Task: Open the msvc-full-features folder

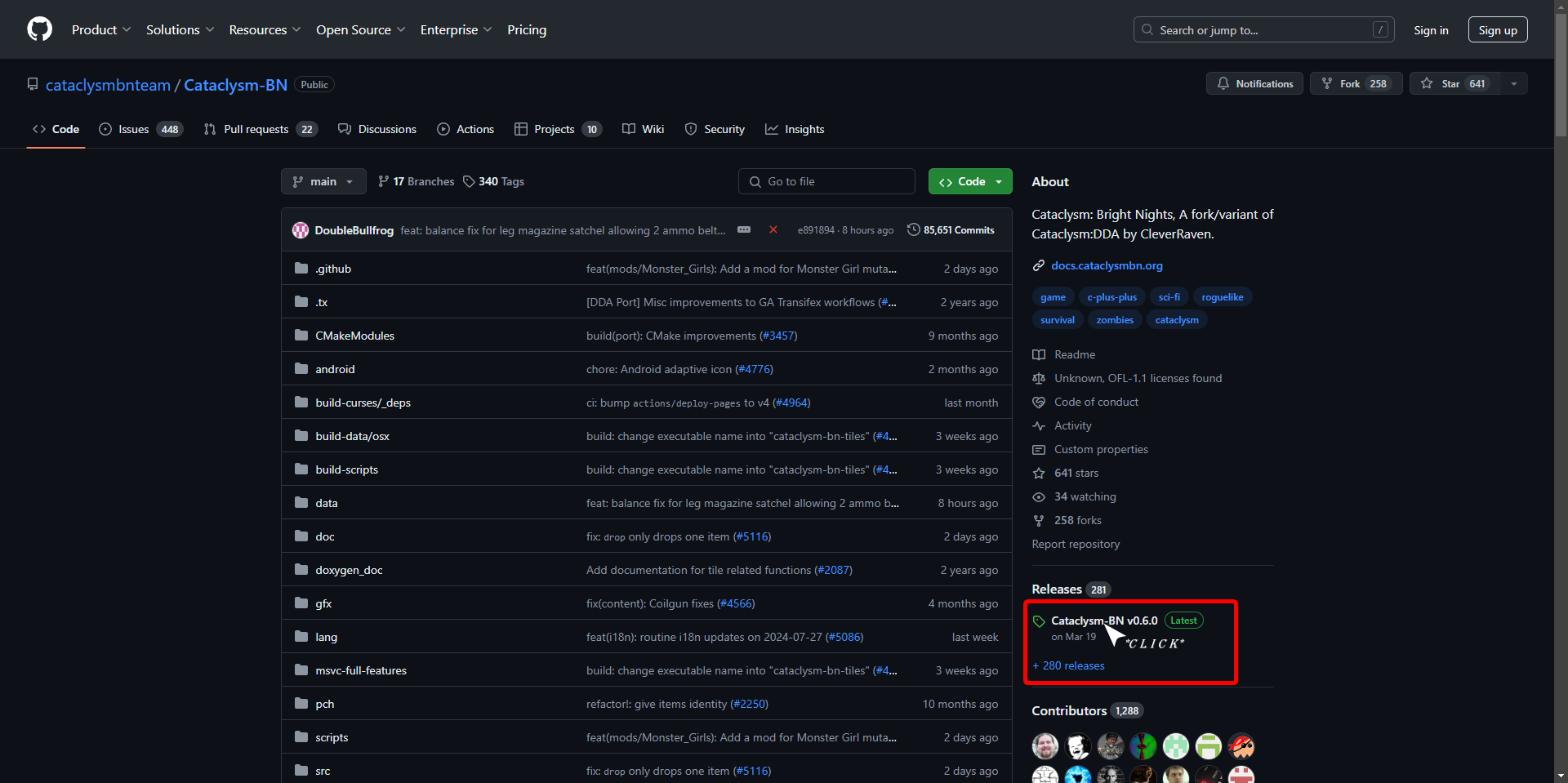Action: (361, 671)
